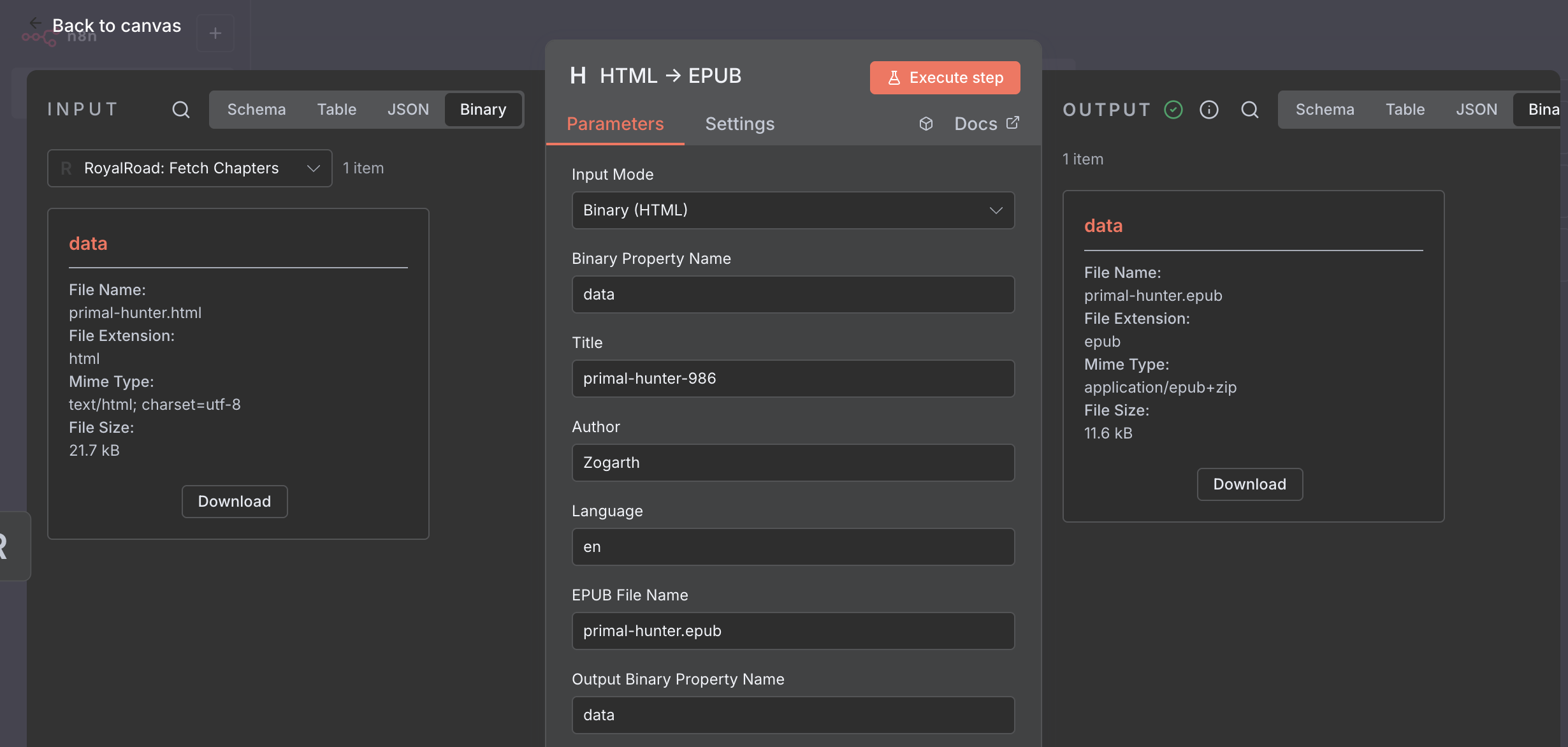Screen dimensions: 1568x747
Task: Open the Input Mode dropdown
Action: tap(793, 210)
